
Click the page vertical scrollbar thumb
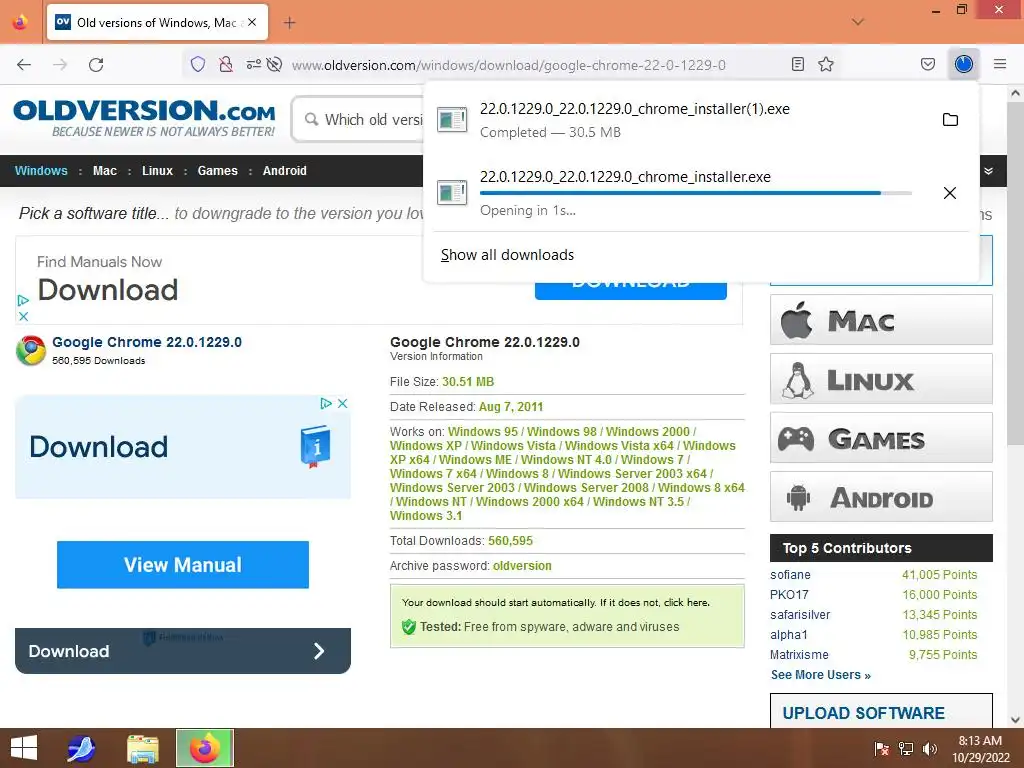1015,274
